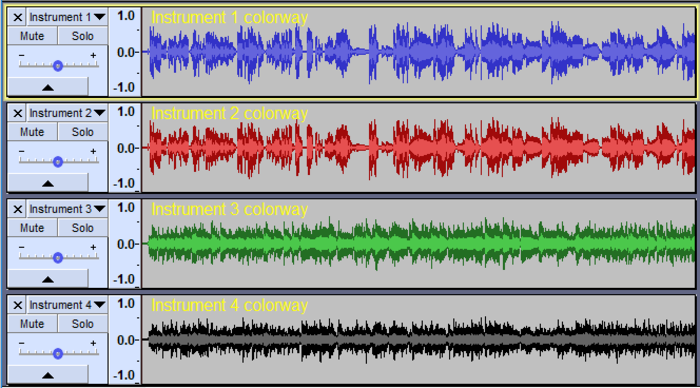Image resolution: width=700 pixels, height=388 pixels.
Task: Click the 0.0 level on the Instrument 3 vertical ruler
Action: tap(125, 244)
